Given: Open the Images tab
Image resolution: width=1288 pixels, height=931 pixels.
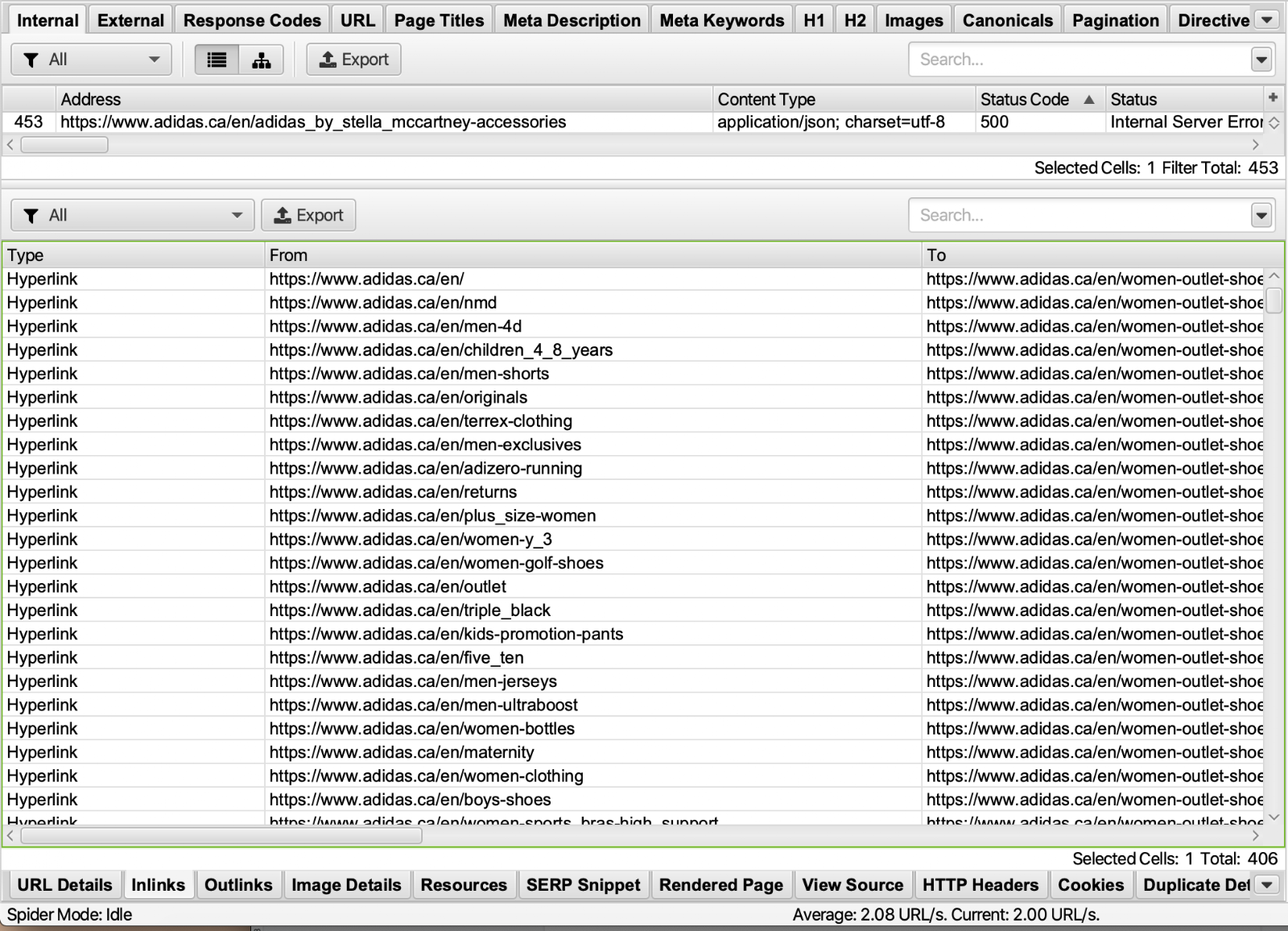Looking at the screenshot, I should 914,20.
